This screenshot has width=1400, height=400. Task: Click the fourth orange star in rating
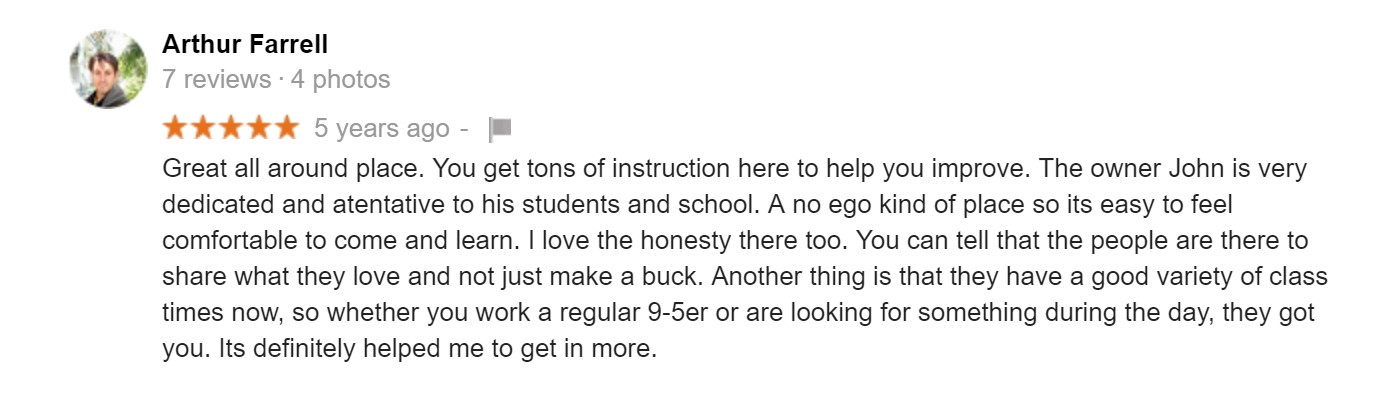pyautogui.click(x=258, y=127)
